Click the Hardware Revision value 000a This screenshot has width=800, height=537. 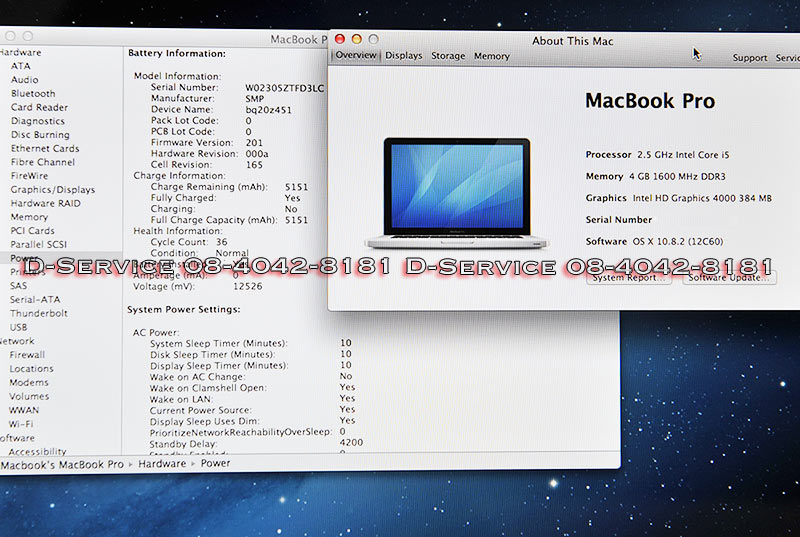pos(257,154)
